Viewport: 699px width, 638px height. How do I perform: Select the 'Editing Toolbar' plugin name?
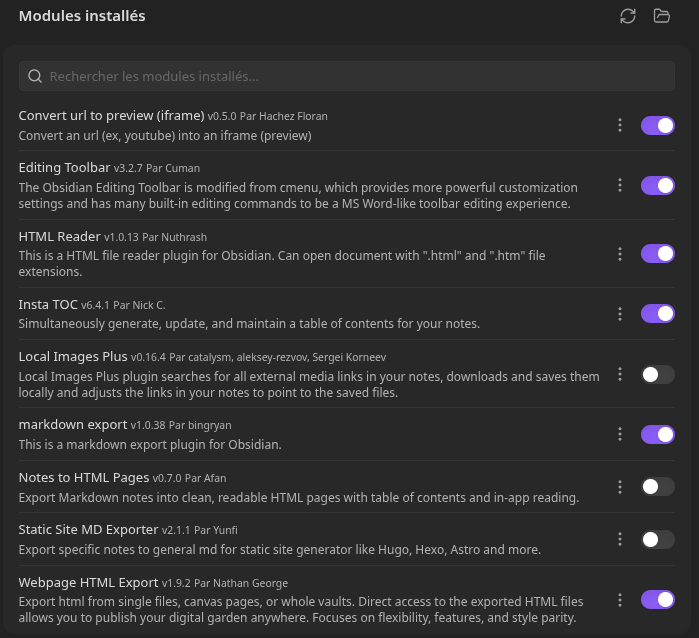click(64, 168)
